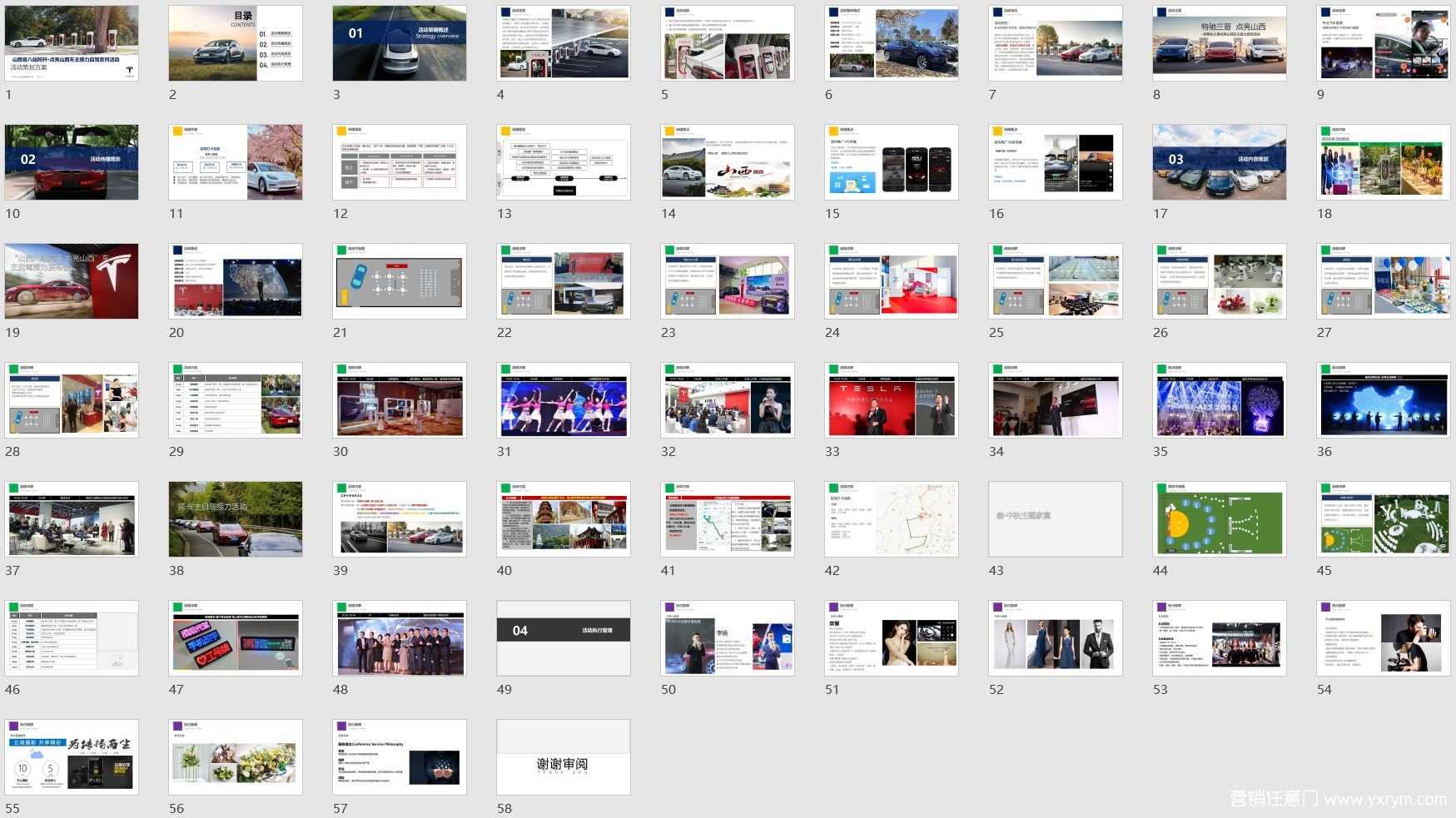Open slide 55 thumbnail
1456x818 pixels.
pos(72,757)
